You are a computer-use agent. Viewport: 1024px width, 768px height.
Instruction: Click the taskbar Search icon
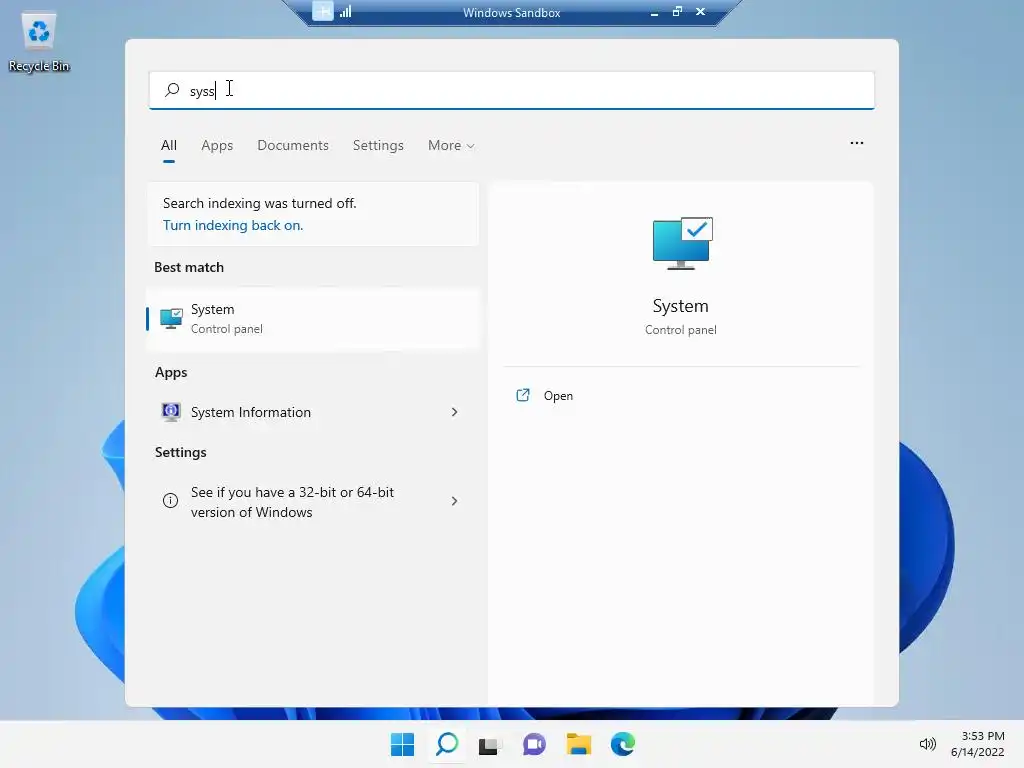[447, 744]
